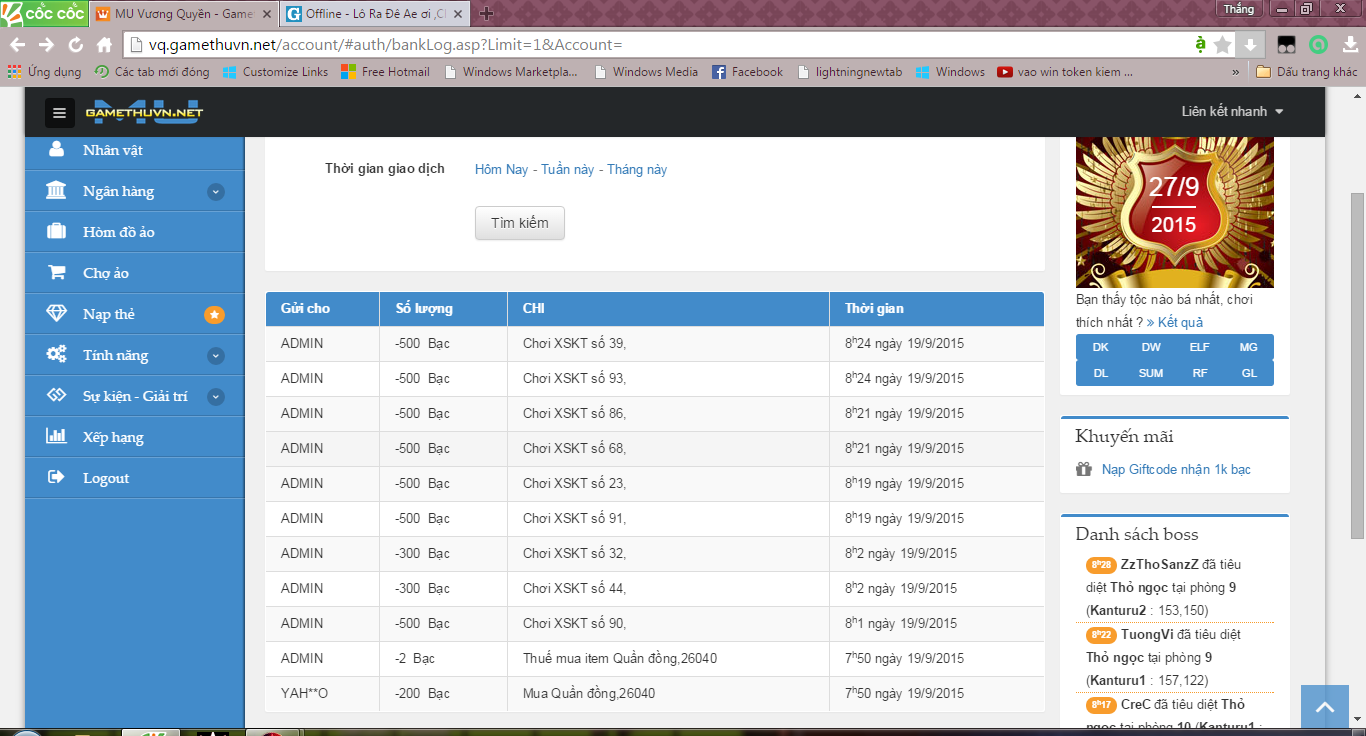Open the Liên kết nhanh dropdown
1366x736 pixels.
click(x=1231, y=112)
